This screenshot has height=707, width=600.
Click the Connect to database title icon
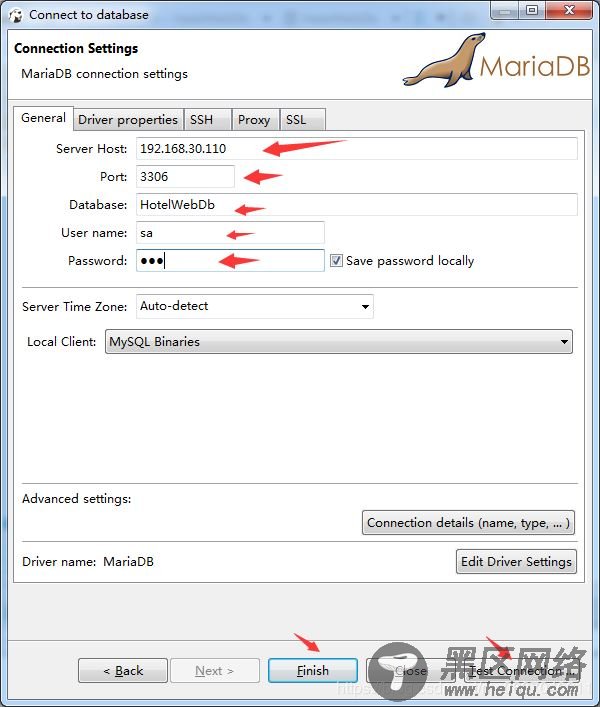pos(16,15)
